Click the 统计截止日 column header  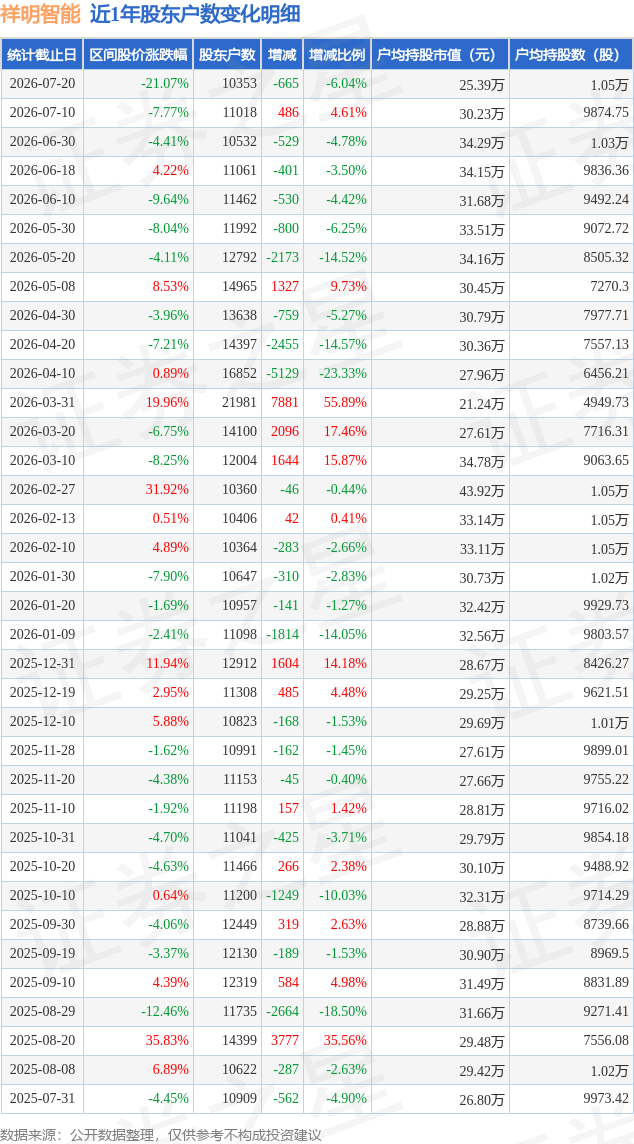click(42, 55)
